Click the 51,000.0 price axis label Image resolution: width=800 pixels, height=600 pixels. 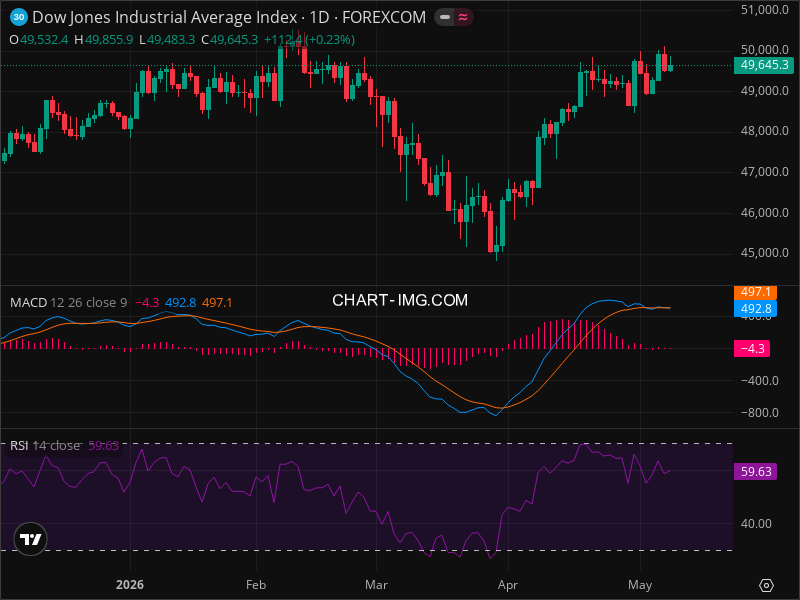tap(764, 10)
